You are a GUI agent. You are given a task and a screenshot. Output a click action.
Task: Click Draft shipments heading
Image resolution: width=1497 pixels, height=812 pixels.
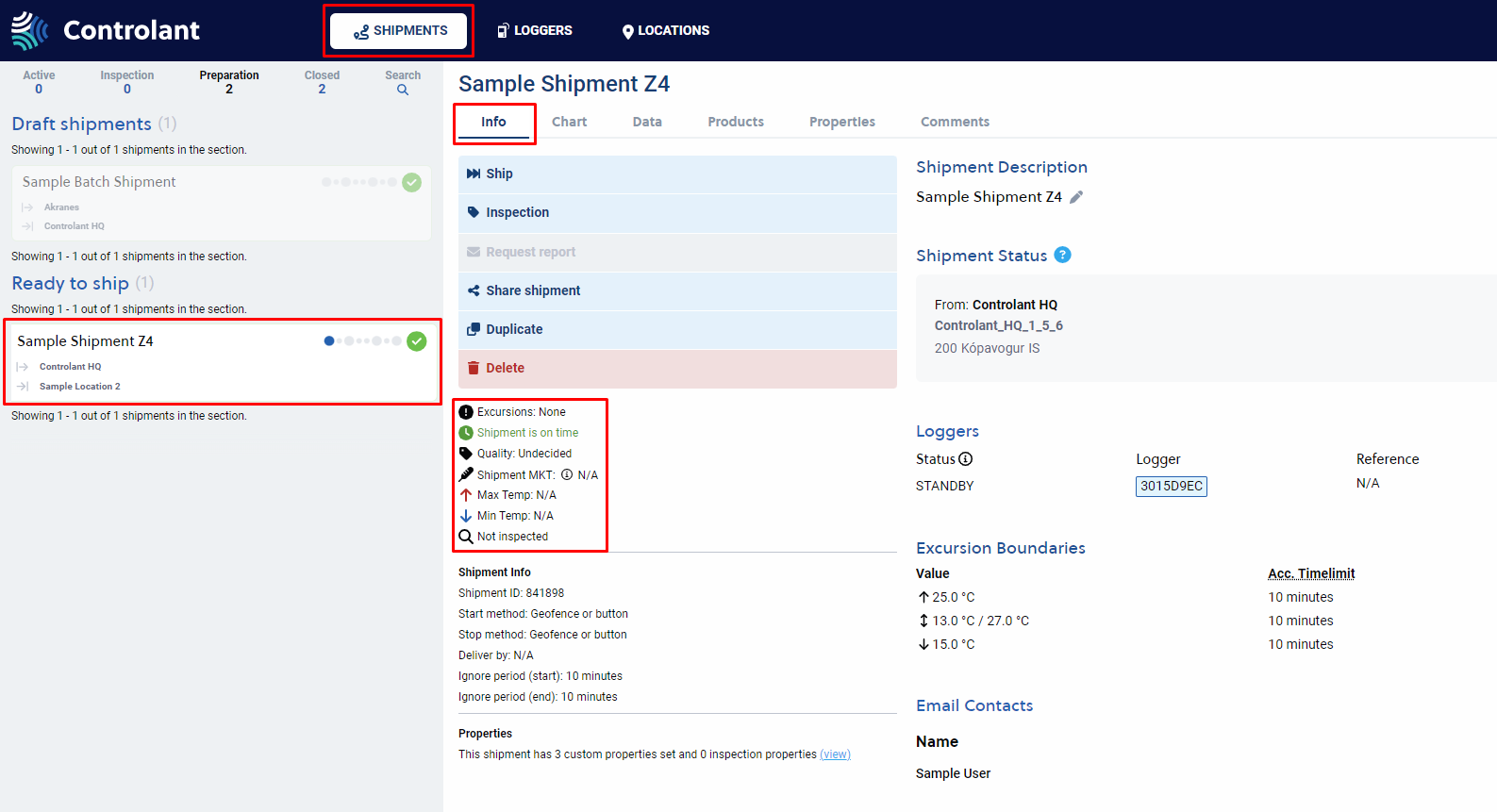point(81,124)
